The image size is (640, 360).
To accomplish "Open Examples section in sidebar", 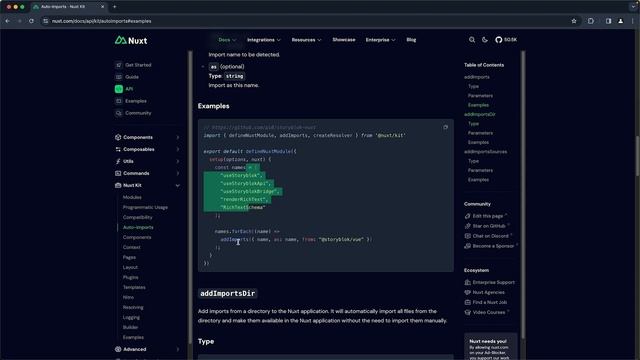I will pyautogui.click(x=131, y=101).
